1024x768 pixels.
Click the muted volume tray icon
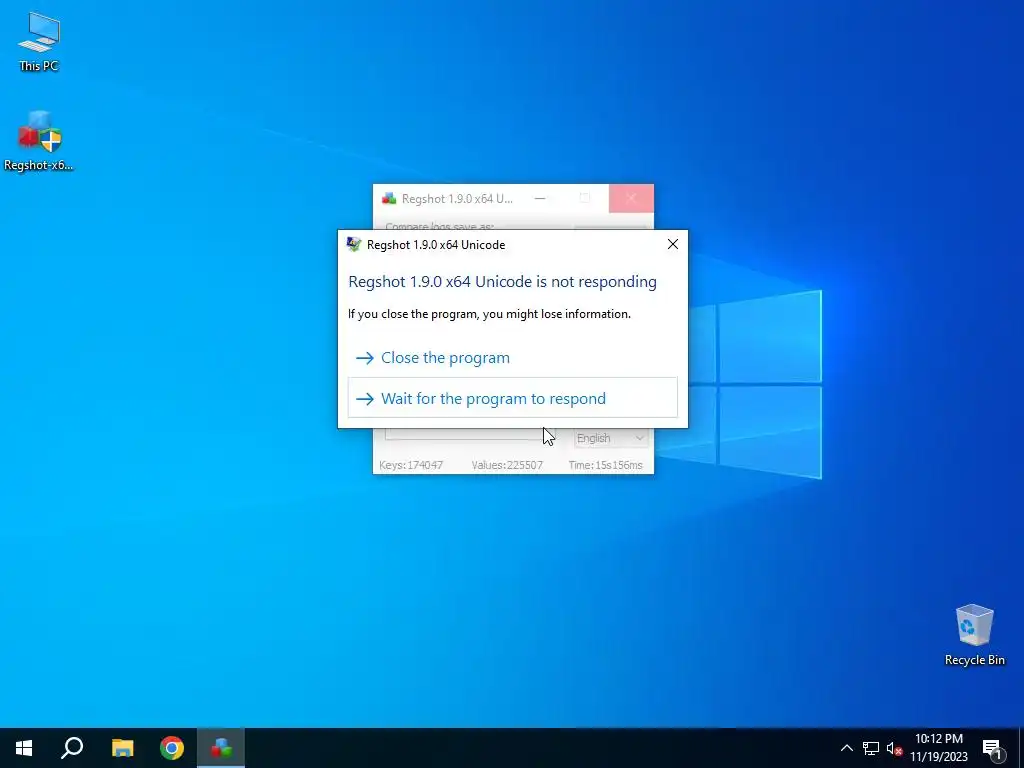point(893,748)
